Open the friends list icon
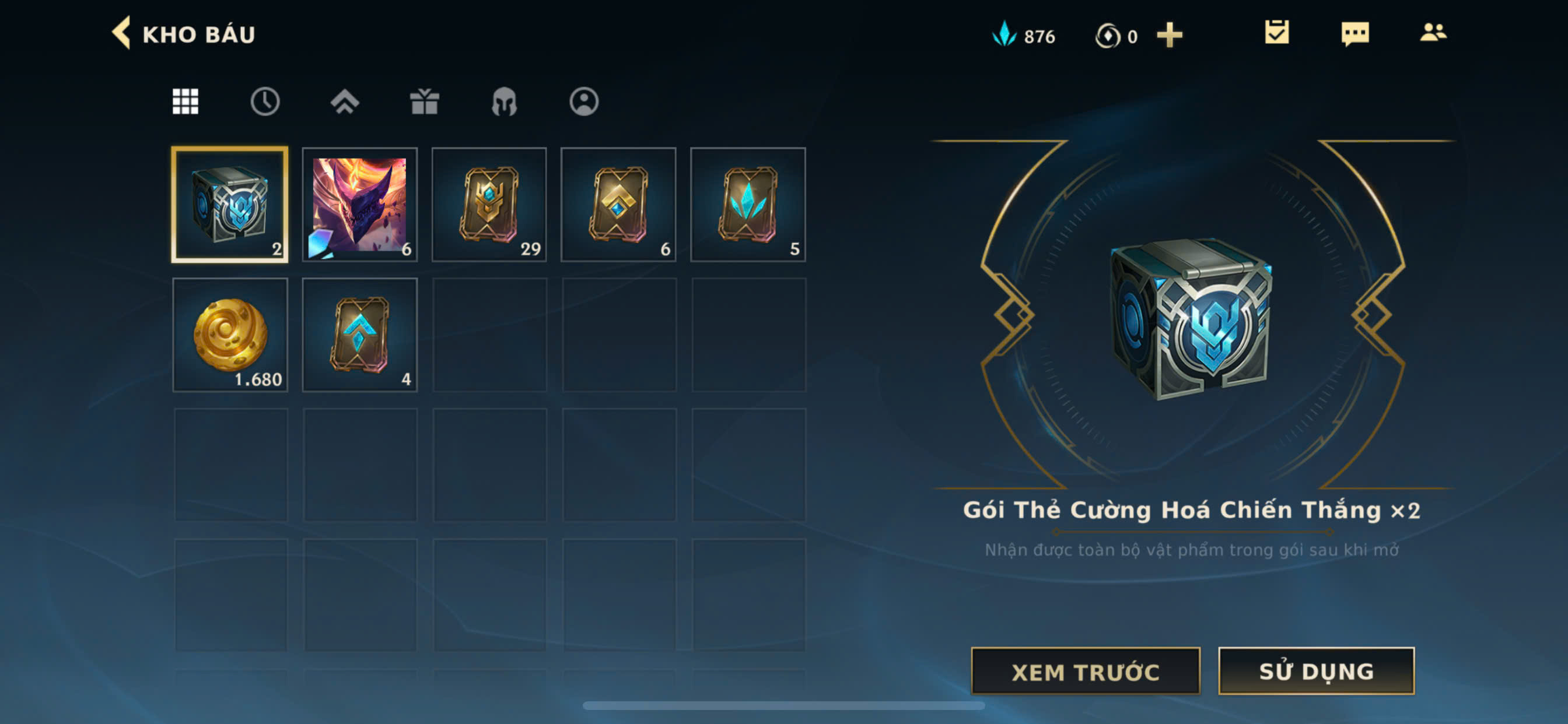This screenshot has height=724, width=1568. click(1433, 32)
